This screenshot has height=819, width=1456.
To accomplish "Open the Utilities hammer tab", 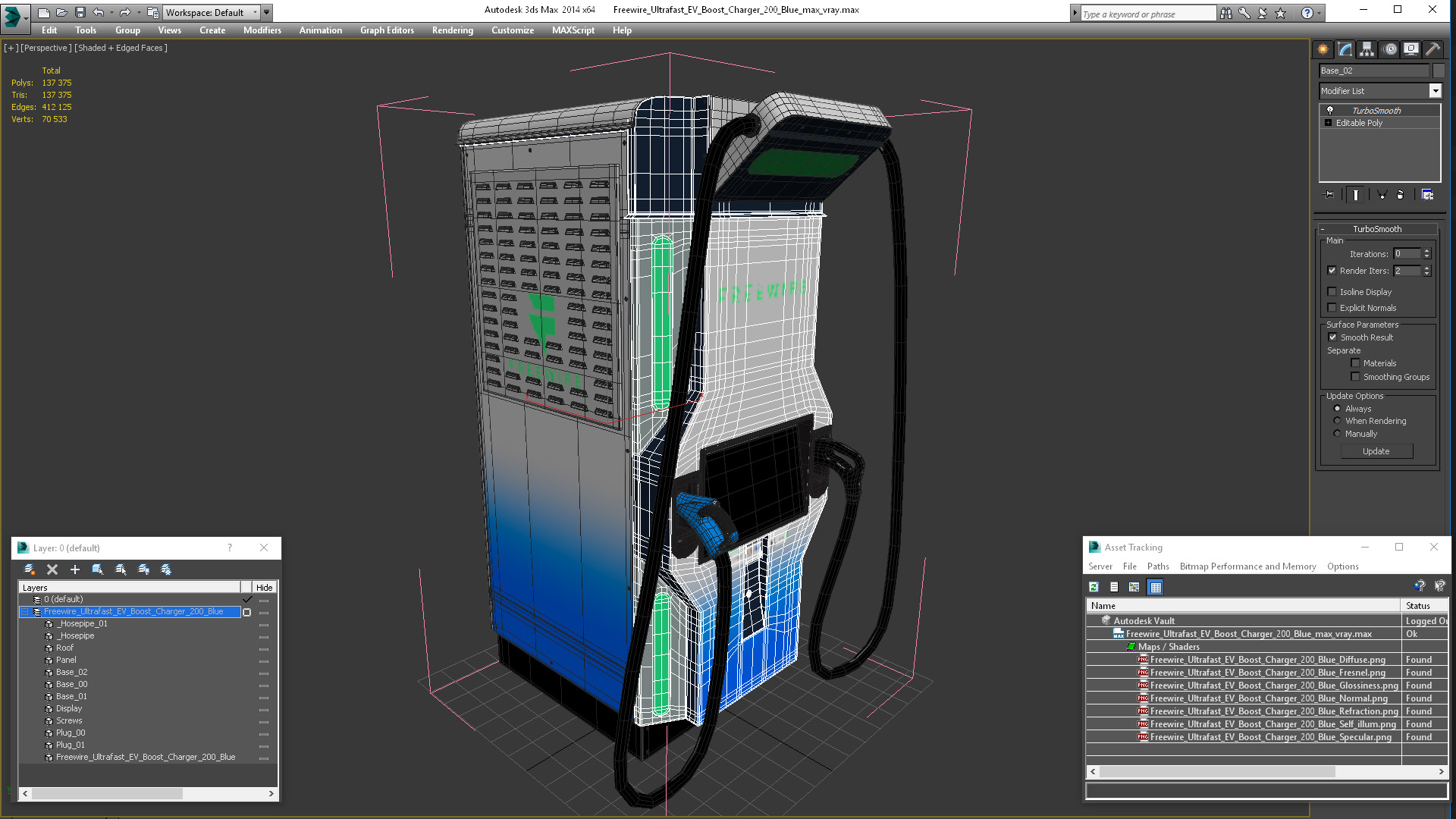I will 1432,49.
